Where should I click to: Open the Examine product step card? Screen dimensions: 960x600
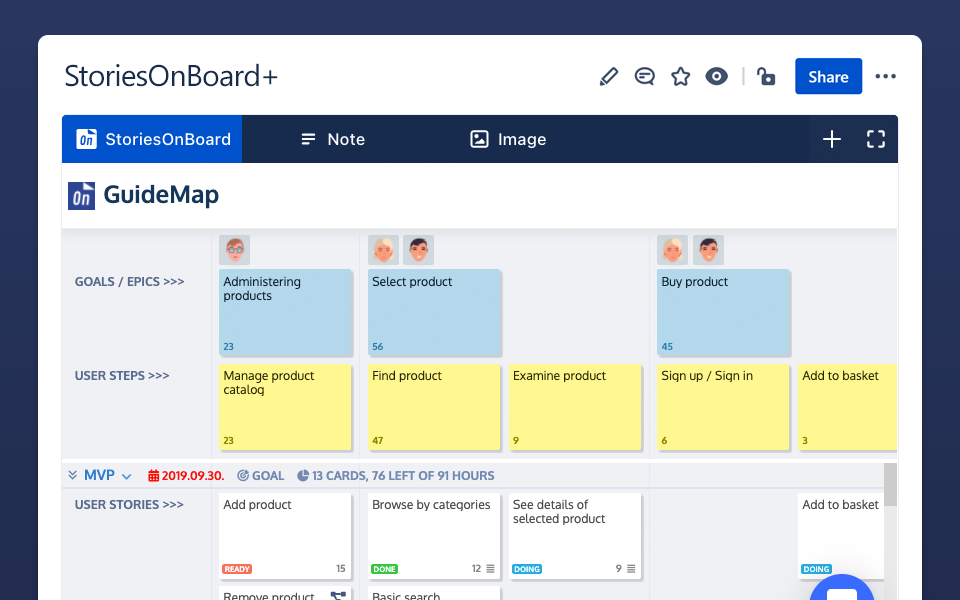tap(575, 407)
